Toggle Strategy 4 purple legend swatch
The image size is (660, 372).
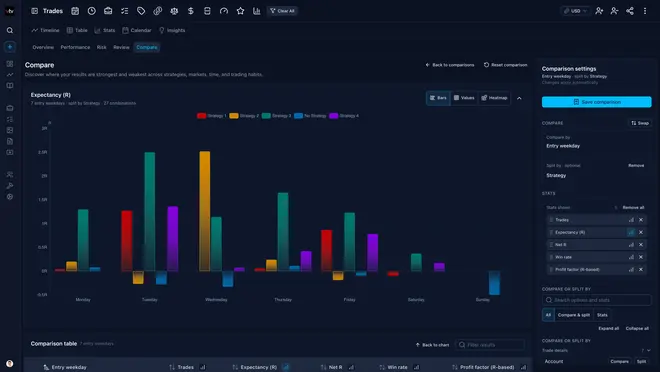click(333, 116)
